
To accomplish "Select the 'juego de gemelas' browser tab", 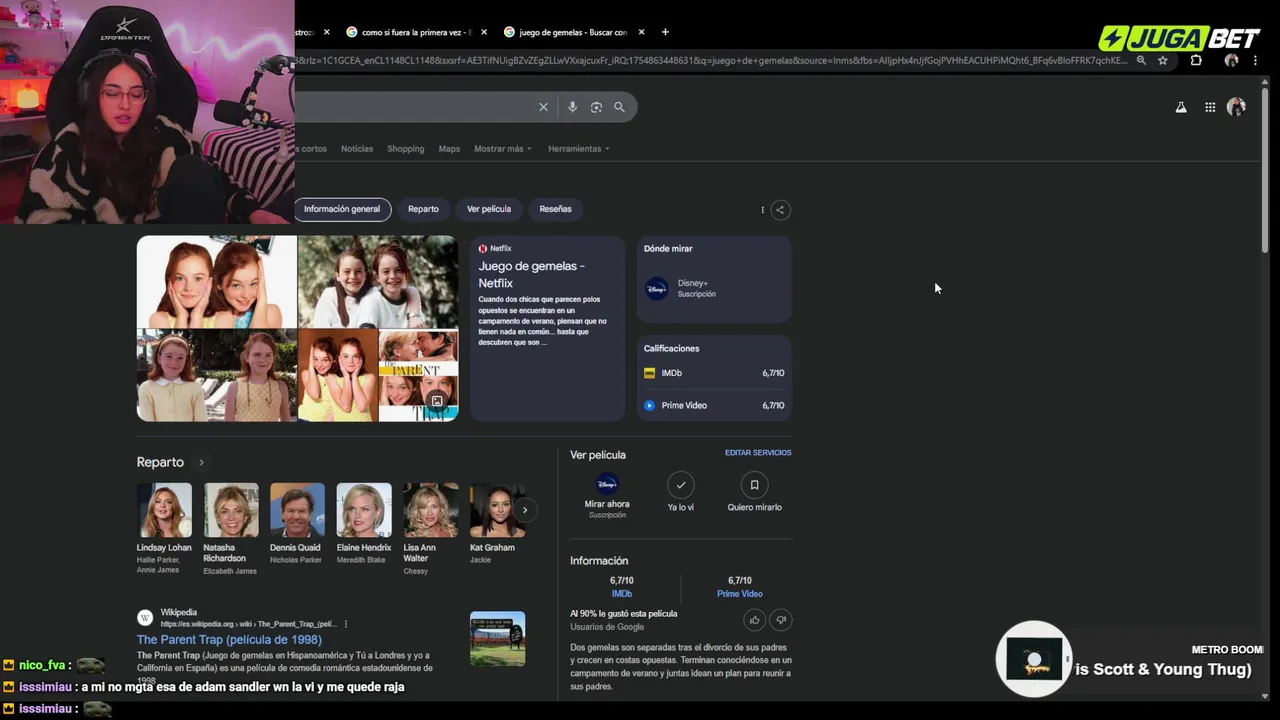I will pyautogui.click(x=572, y=32).
